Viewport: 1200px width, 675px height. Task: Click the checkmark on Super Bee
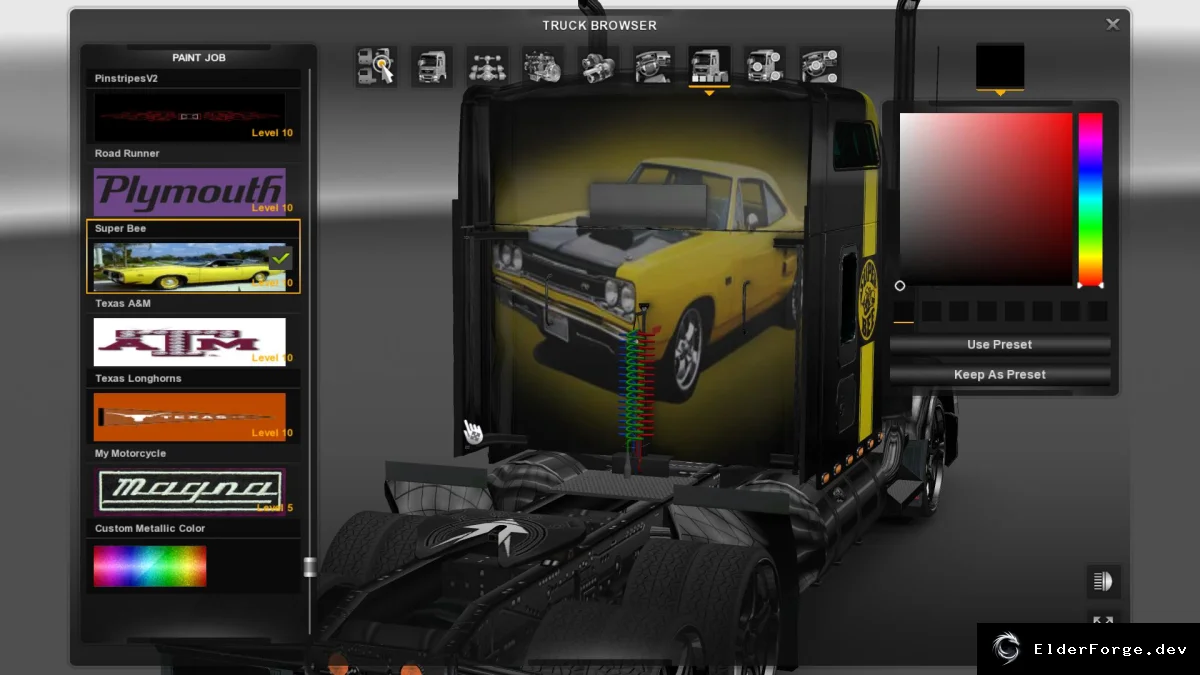click(x=281, y=259)
